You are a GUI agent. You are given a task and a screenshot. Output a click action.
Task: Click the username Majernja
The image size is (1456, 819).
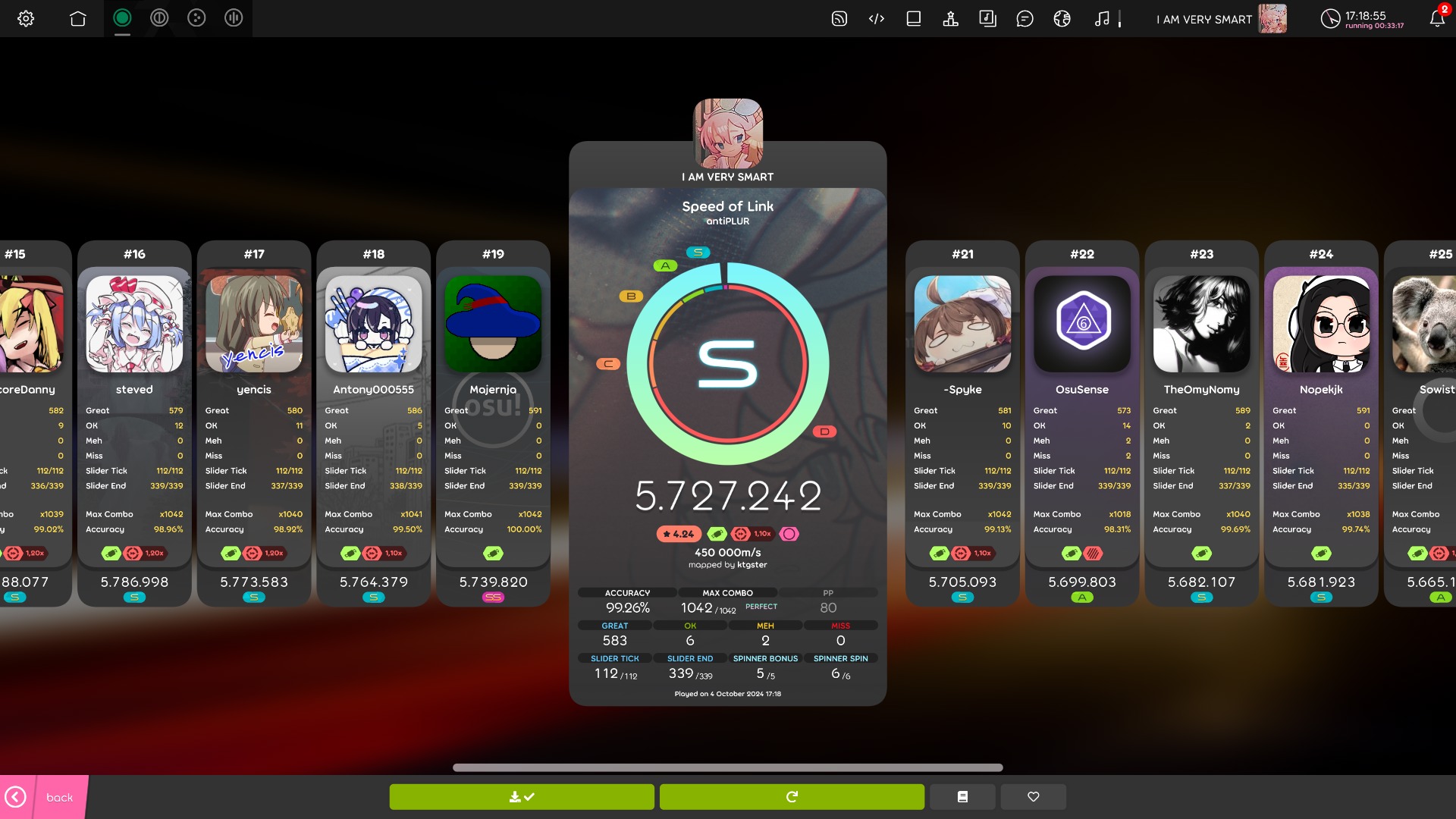pyautogui.click(x=493, y=389)
